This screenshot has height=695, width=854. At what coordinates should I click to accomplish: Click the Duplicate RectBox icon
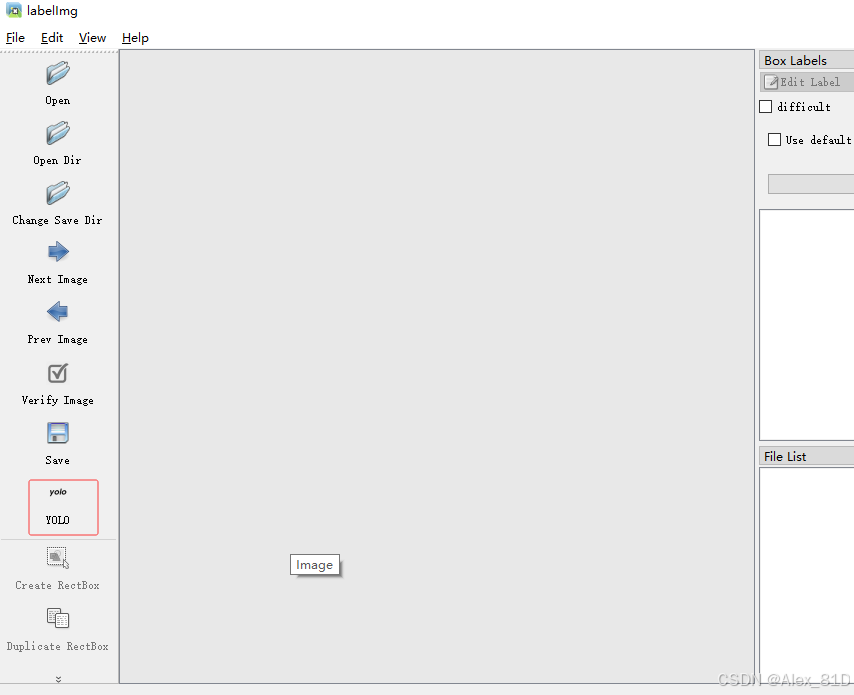58,618
